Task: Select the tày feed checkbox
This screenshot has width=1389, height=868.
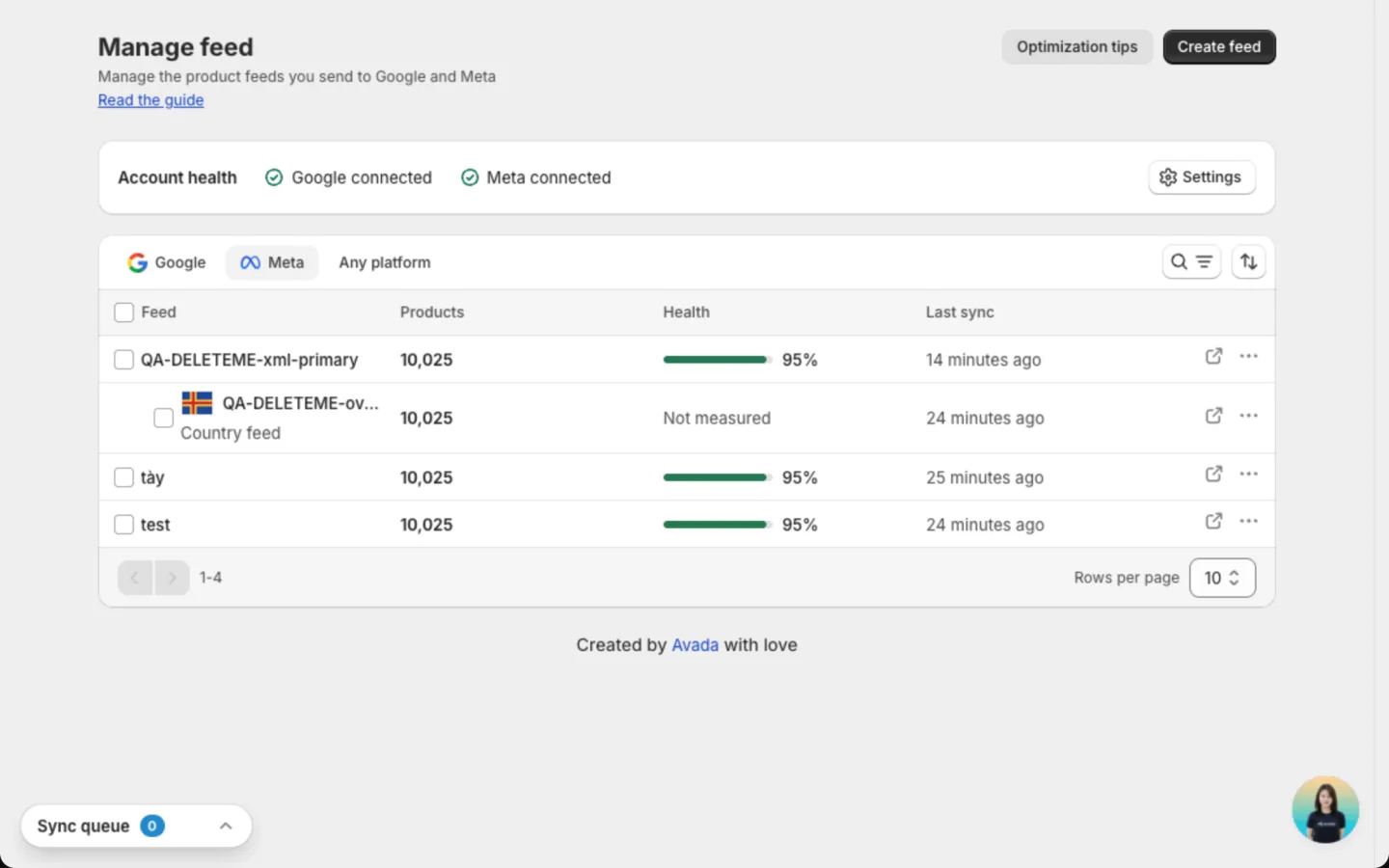Action: click(x=123, y=477)
